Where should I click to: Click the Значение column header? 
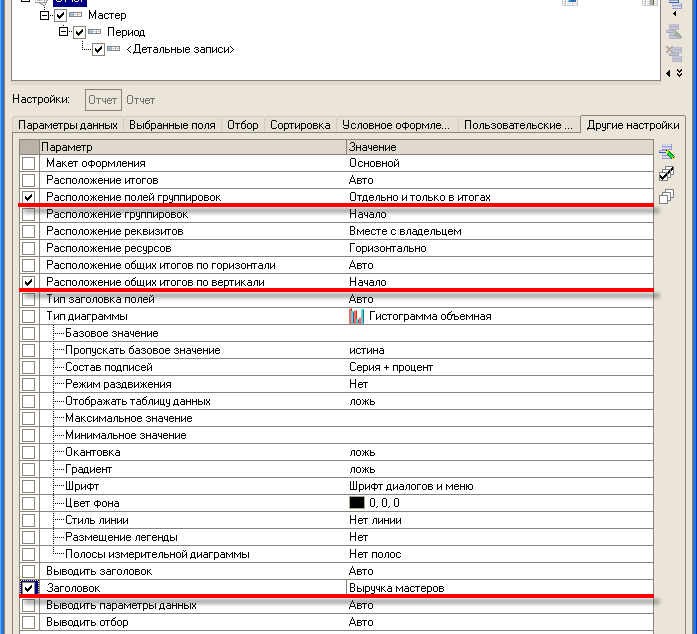pos(500,147)
